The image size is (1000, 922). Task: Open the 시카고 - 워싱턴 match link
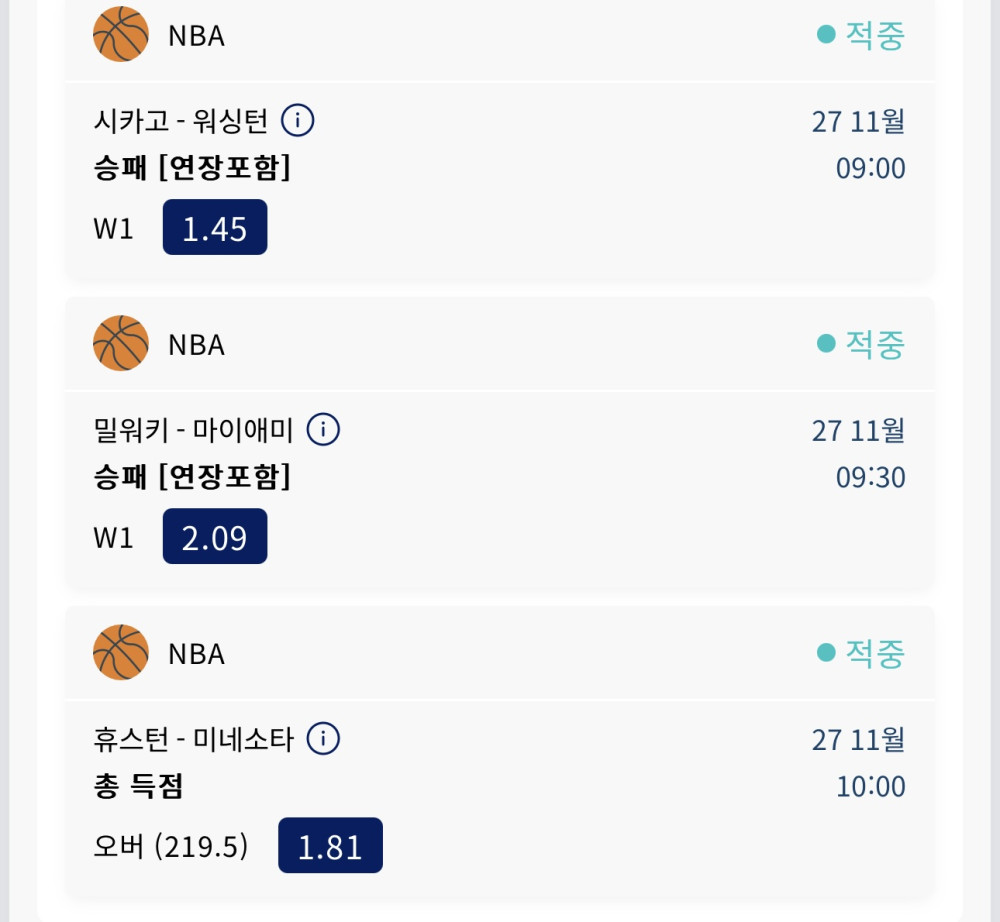coord(181,121)
